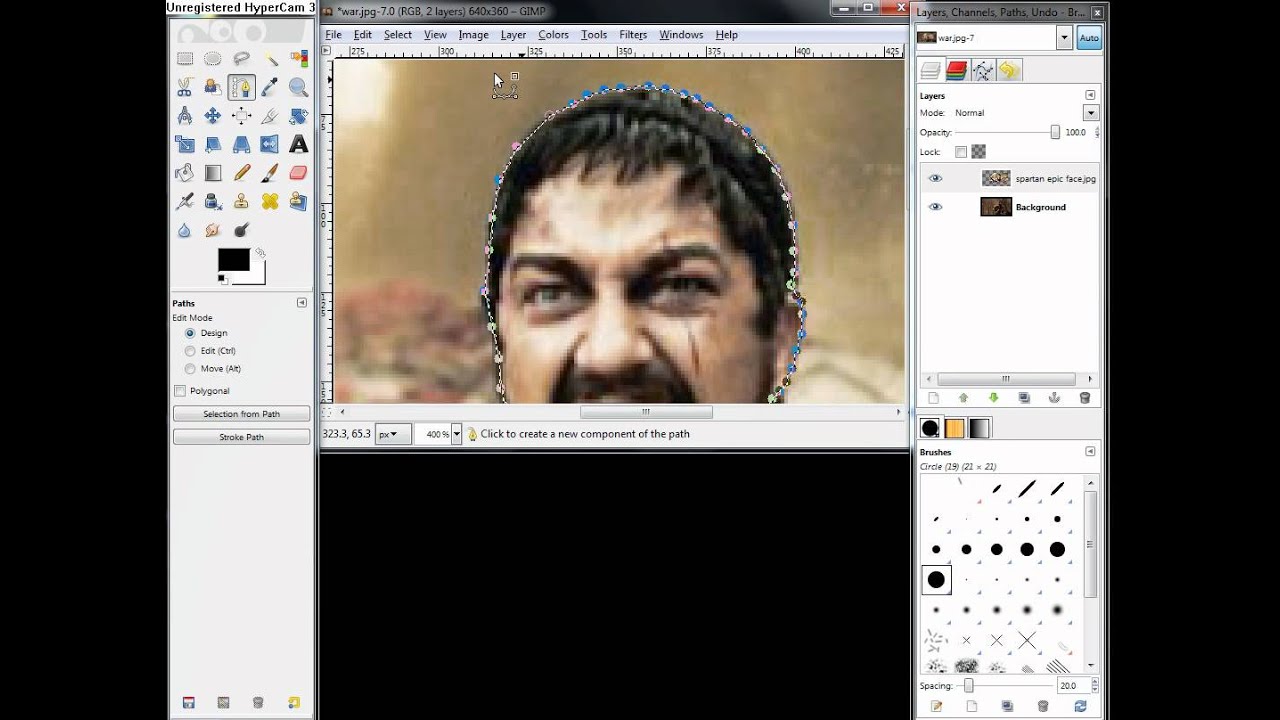Select the Scissors Select tool

[x=184, y=88]
